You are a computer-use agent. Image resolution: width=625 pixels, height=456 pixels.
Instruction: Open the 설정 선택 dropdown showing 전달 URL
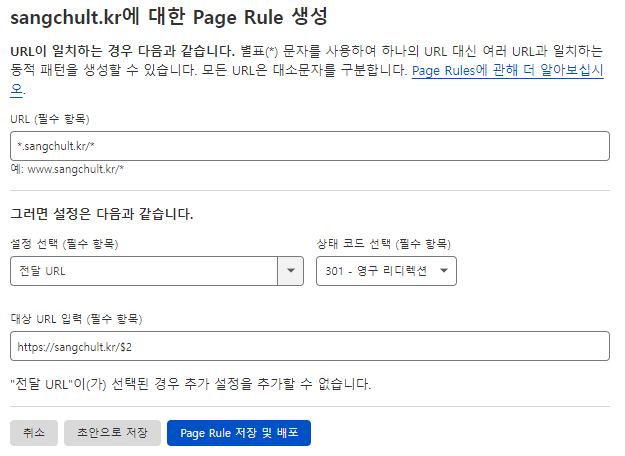(157, 271)
